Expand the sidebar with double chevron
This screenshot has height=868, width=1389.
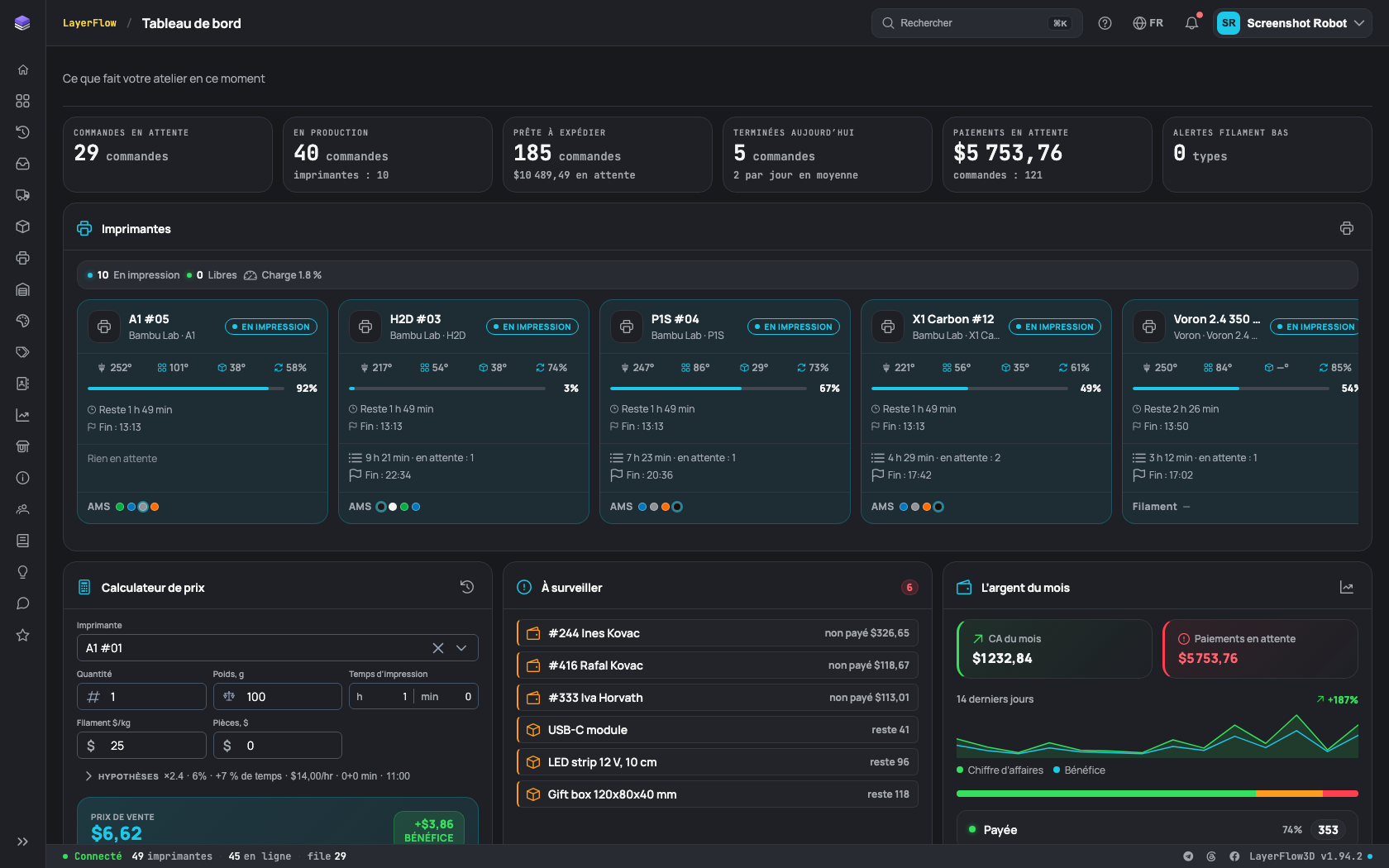pos(23,842)
